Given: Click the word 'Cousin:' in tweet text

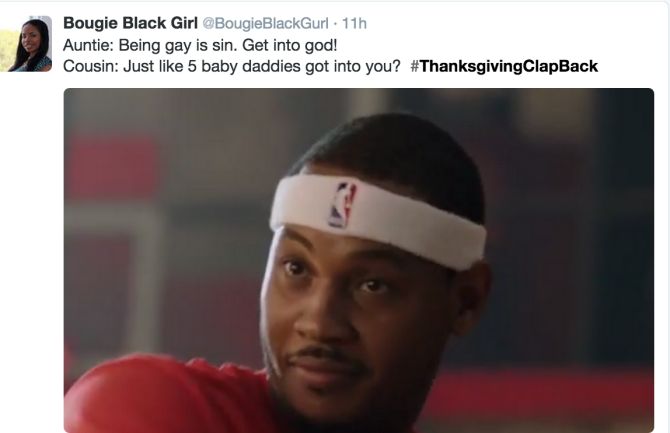Looking at the screenshot, I should click(91, 66).
